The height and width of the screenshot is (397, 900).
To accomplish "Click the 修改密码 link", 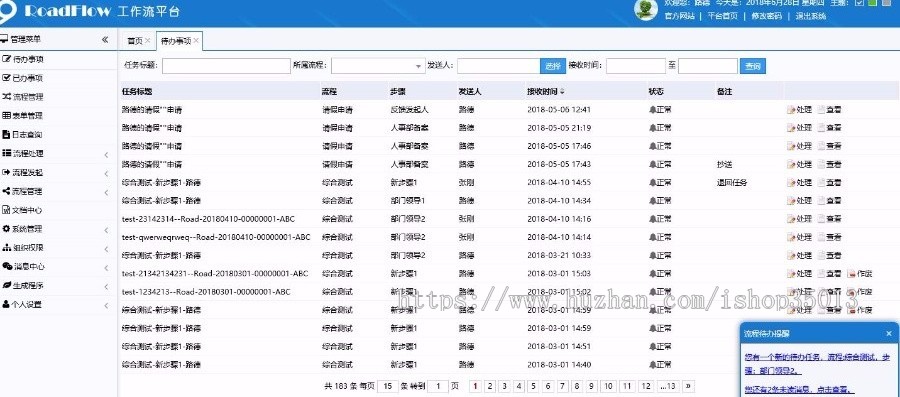I will [767, 17].
